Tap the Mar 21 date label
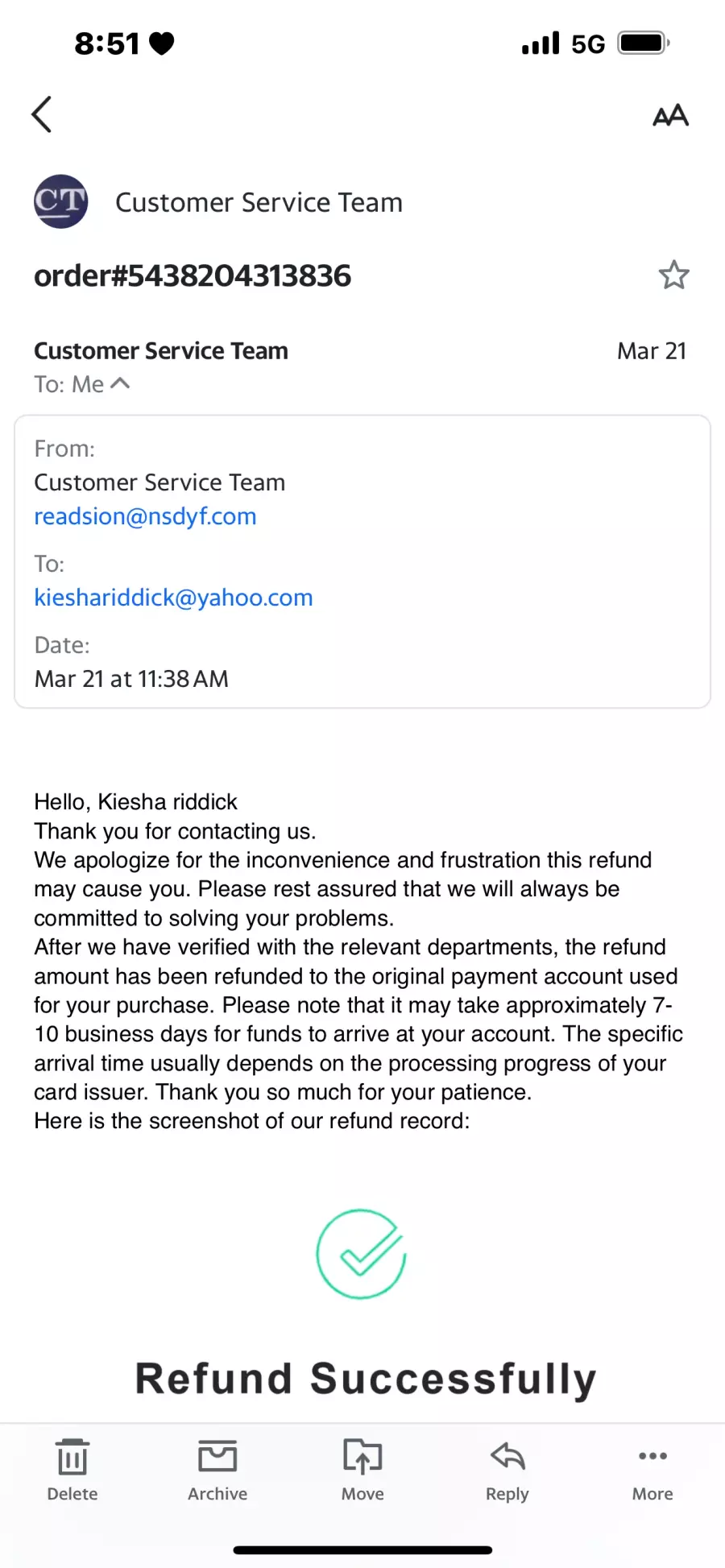The image size is (725, 1568). click(652, 350)
